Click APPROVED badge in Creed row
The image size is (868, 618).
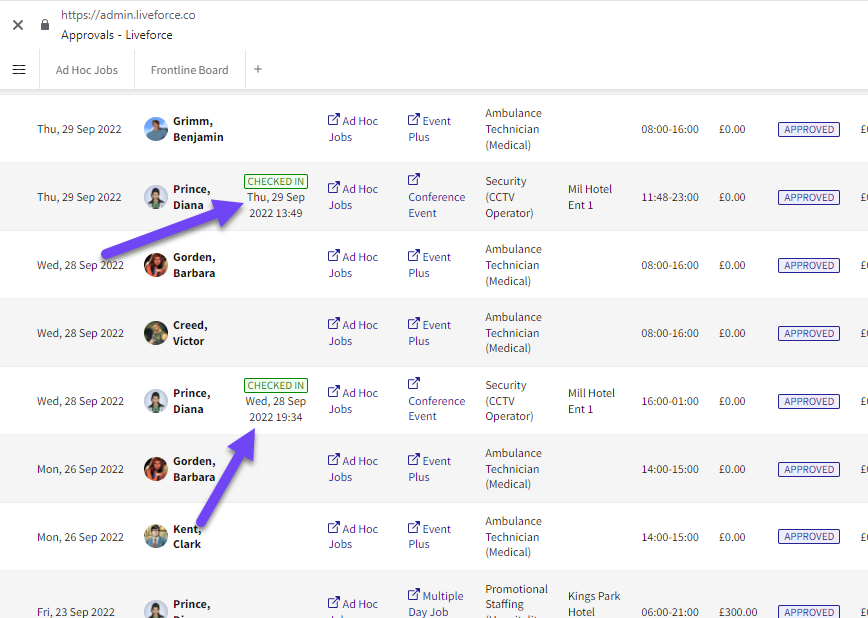click(809, 334)
